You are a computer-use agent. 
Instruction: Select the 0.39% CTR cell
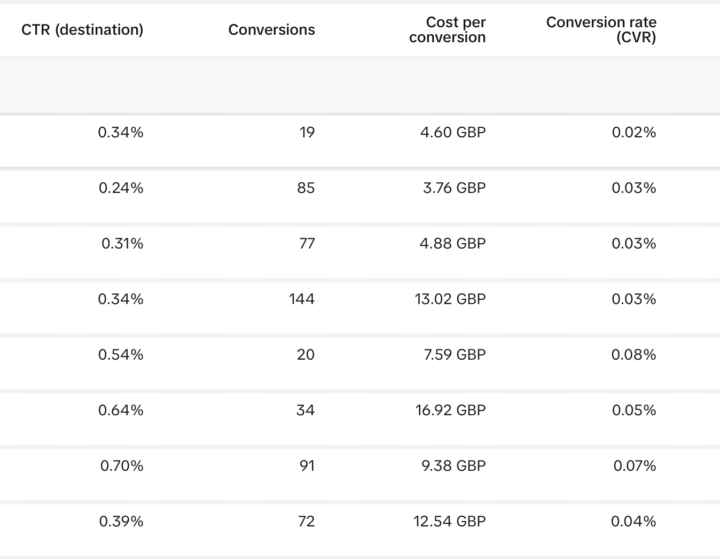click(x=120, y=522)
